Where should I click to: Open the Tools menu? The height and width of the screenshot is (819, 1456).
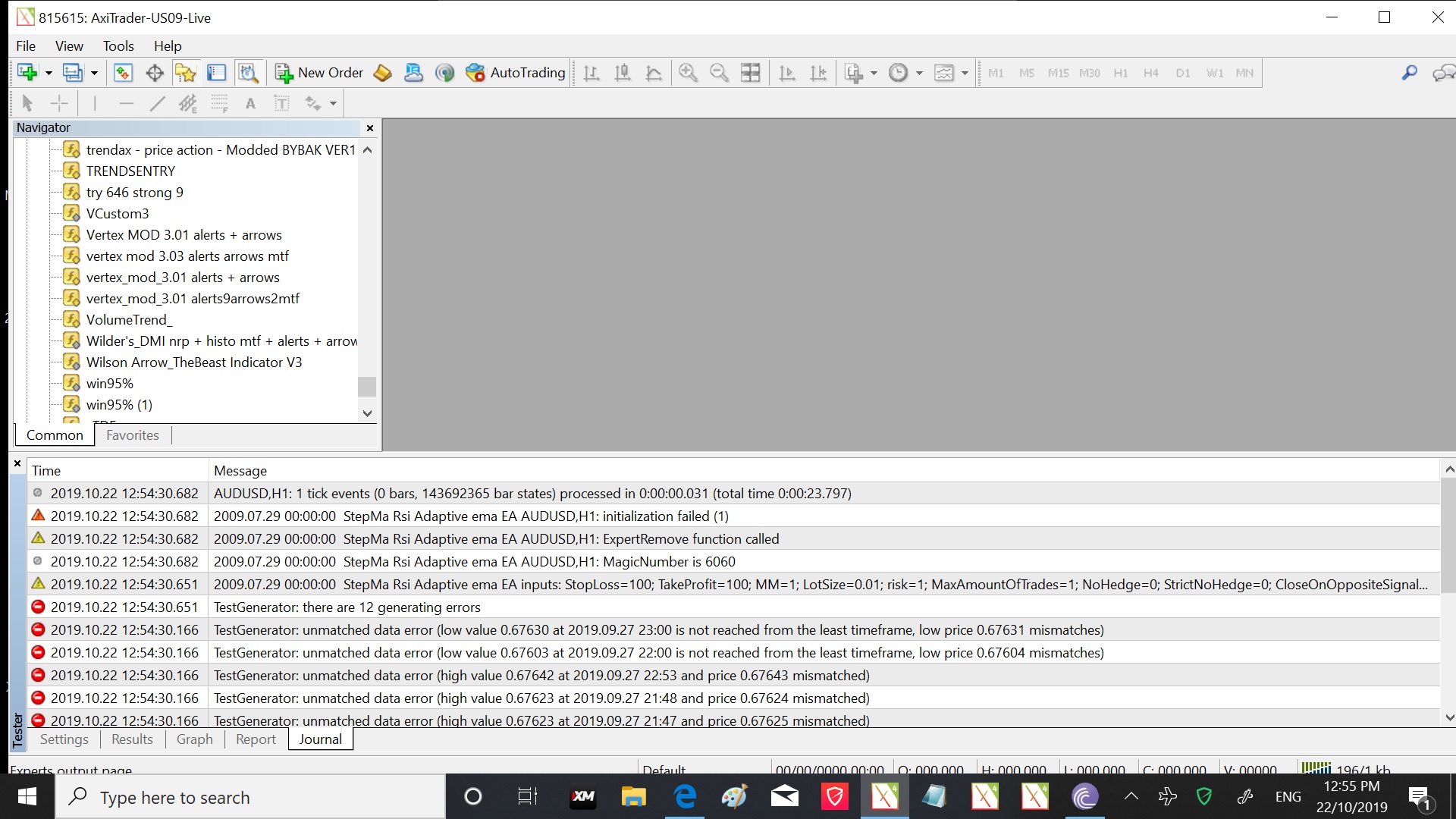coord(118,46)
